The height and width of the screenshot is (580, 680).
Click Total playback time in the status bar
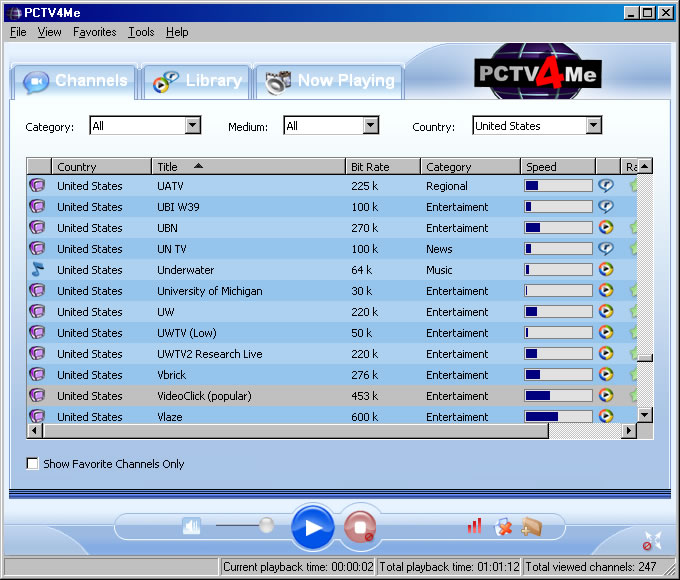pyautogui.click(x=449, y=567)
